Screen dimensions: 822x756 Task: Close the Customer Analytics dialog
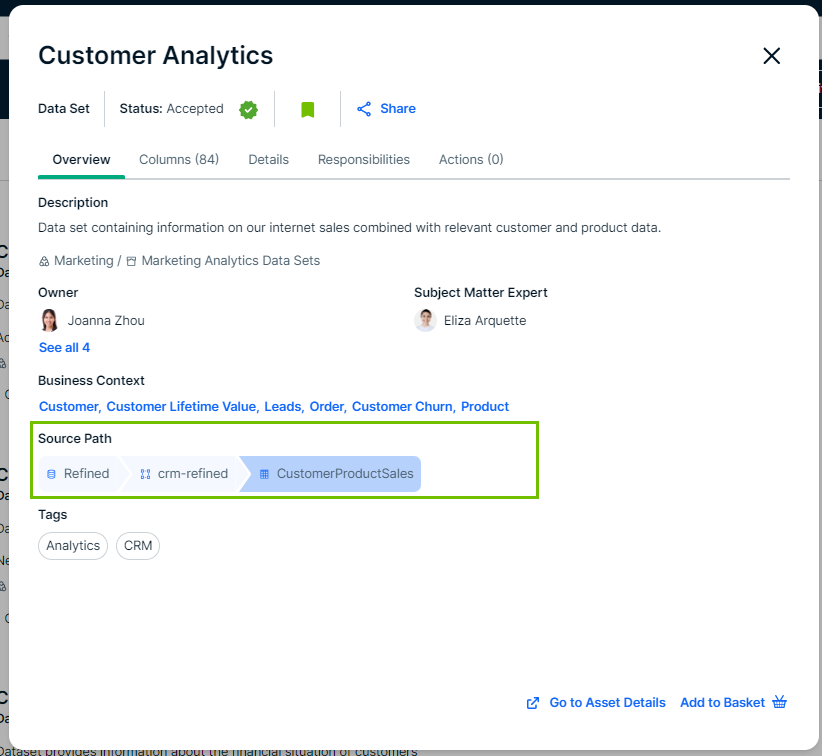(771, 56)
